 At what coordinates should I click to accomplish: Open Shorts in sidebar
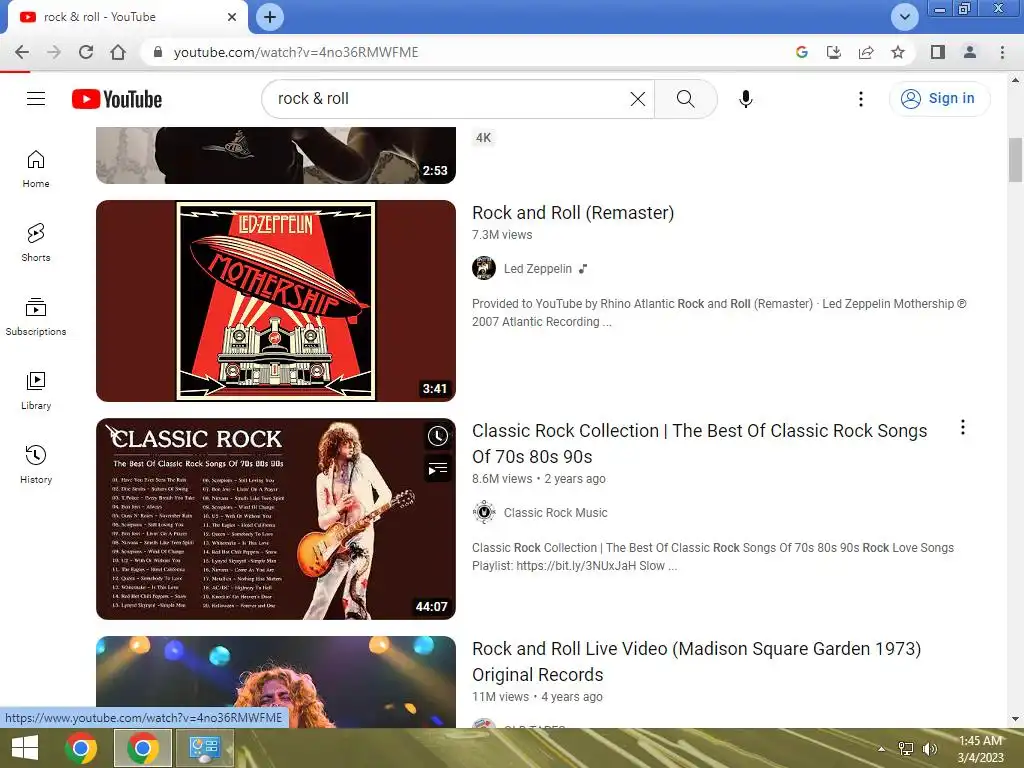tap(36, 242)
